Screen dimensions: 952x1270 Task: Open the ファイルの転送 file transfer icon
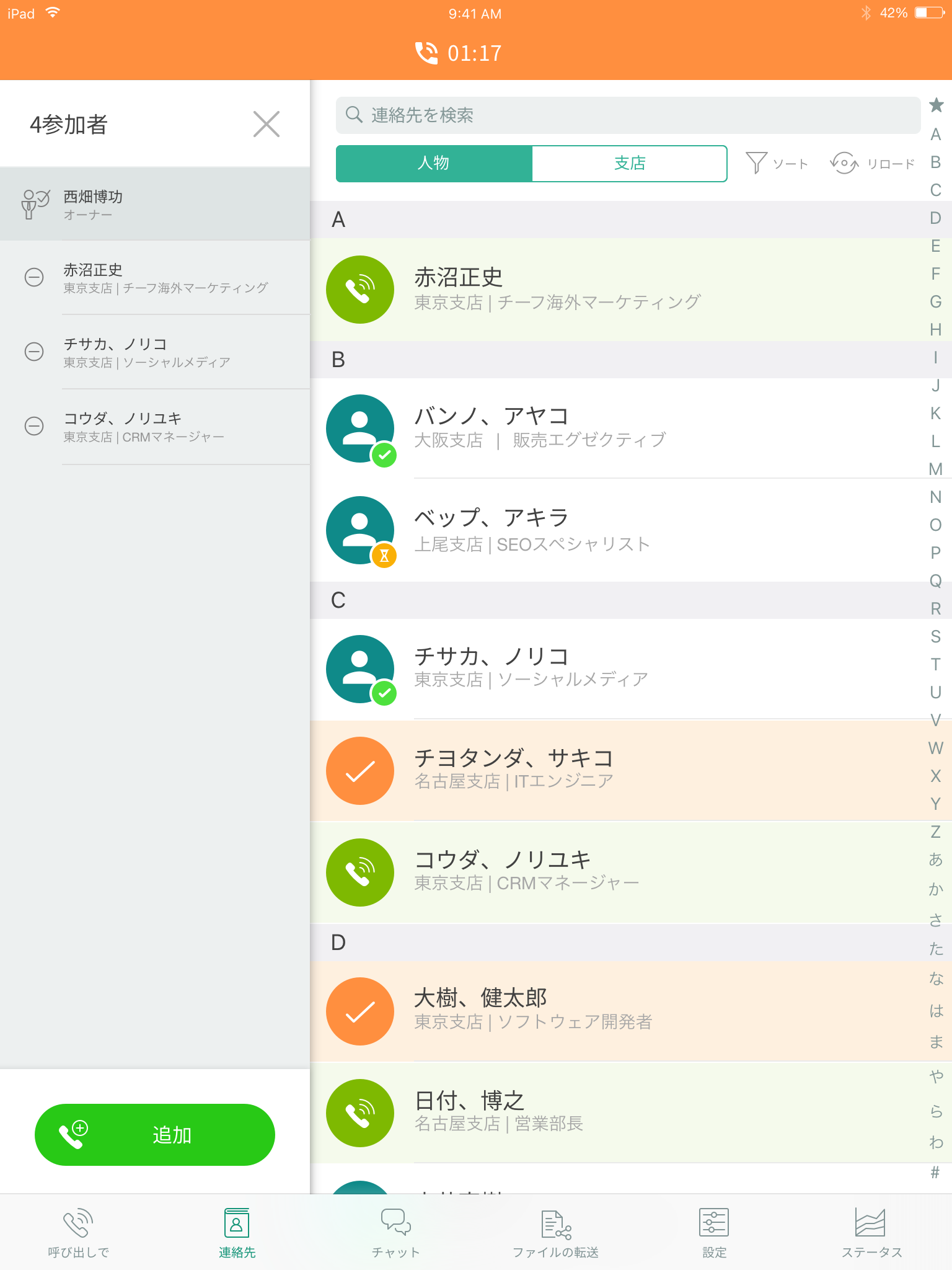[556, 1223]
